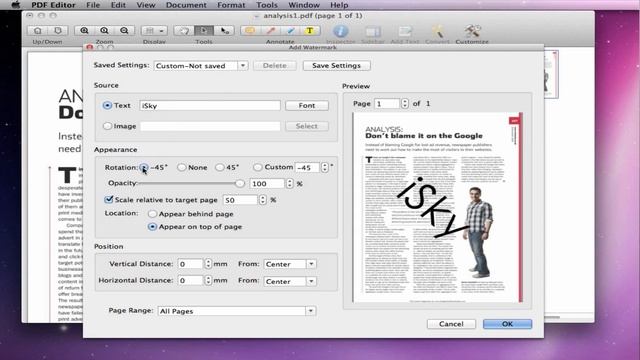This screenshot has height=360, width=640.
Task: Choose Custom rotation option
Action: pyautogui.click(x=258, y=167)
